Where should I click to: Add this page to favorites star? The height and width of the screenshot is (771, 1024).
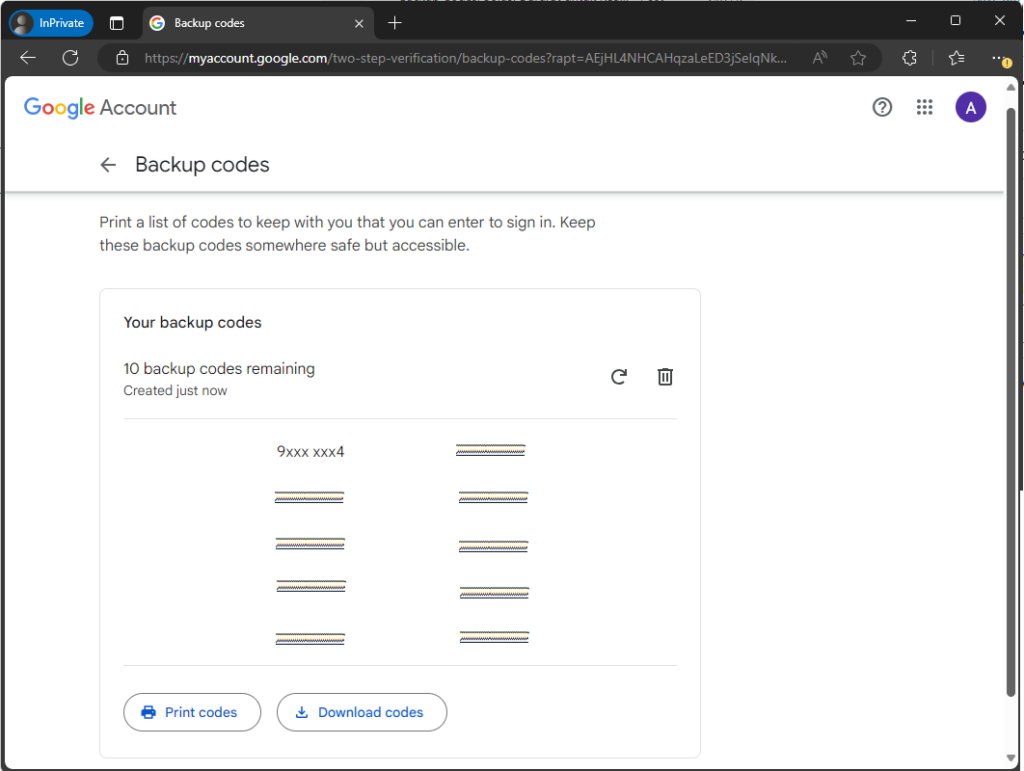(x=858, y=58)
